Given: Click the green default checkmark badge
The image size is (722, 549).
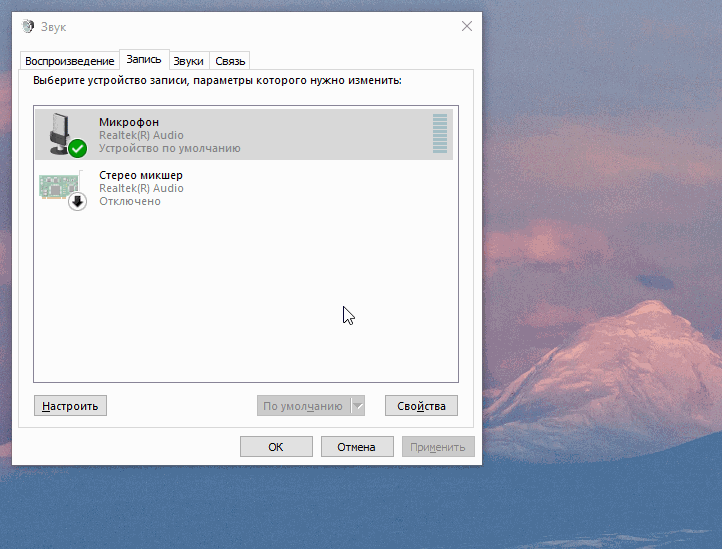Looking at the screenshot, I should point(78,148).
